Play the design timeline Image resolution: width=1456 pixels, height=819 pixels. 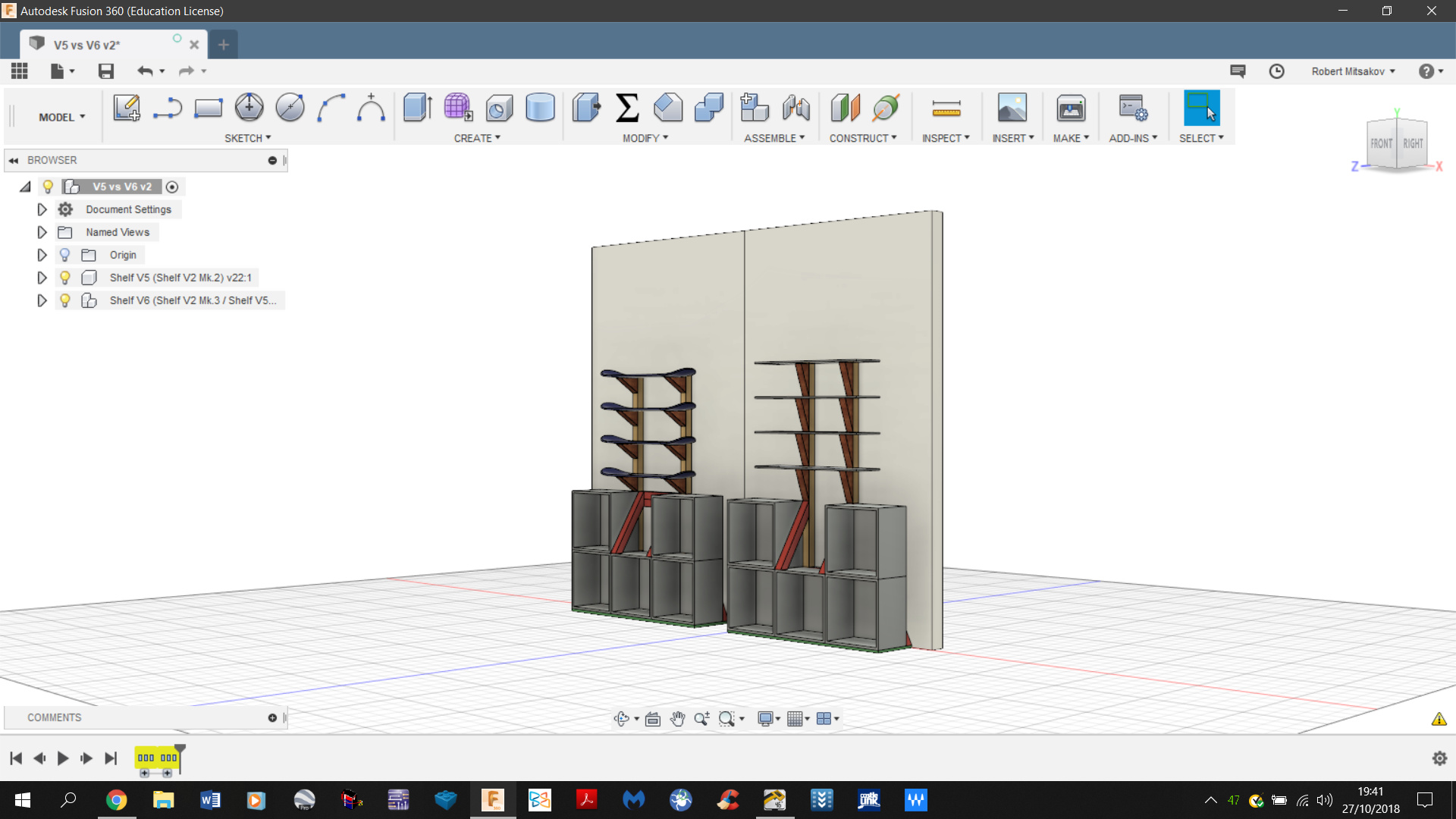tap(63, 758)
